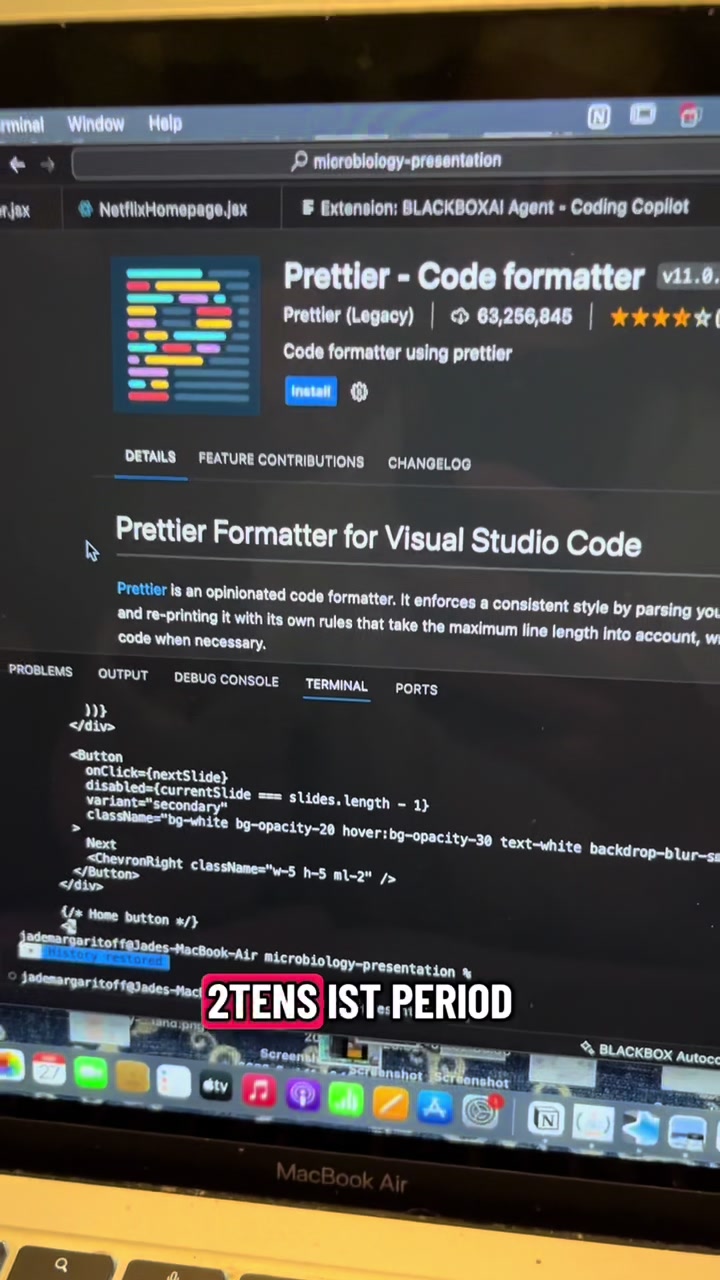Click the Install button for Prettier
The height and width of the screenshot is (1280, 720).
tap(310, 391)
